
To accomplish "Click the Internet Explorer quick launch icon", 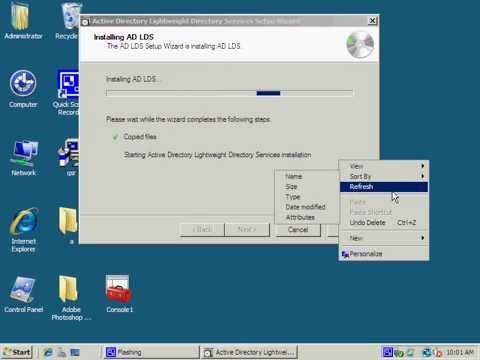I will (x=48, y=352).
